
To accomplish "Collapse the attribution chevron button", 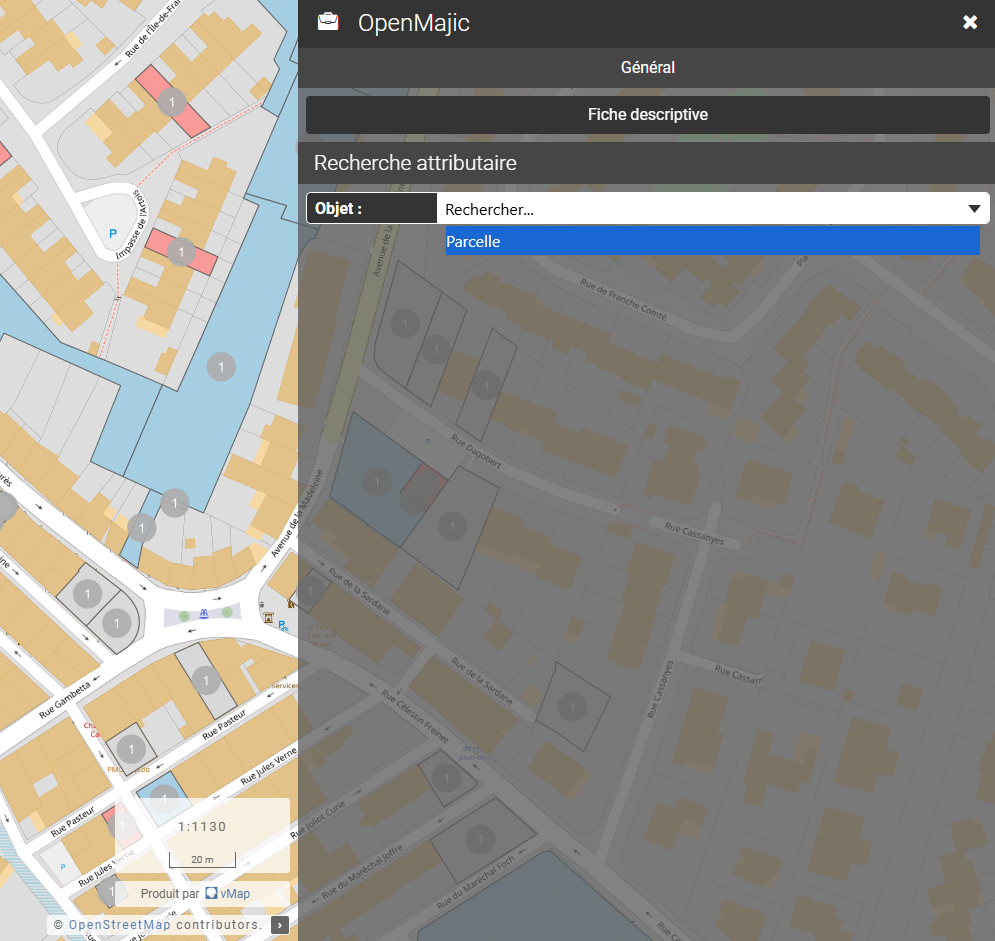I will (280, 925).
